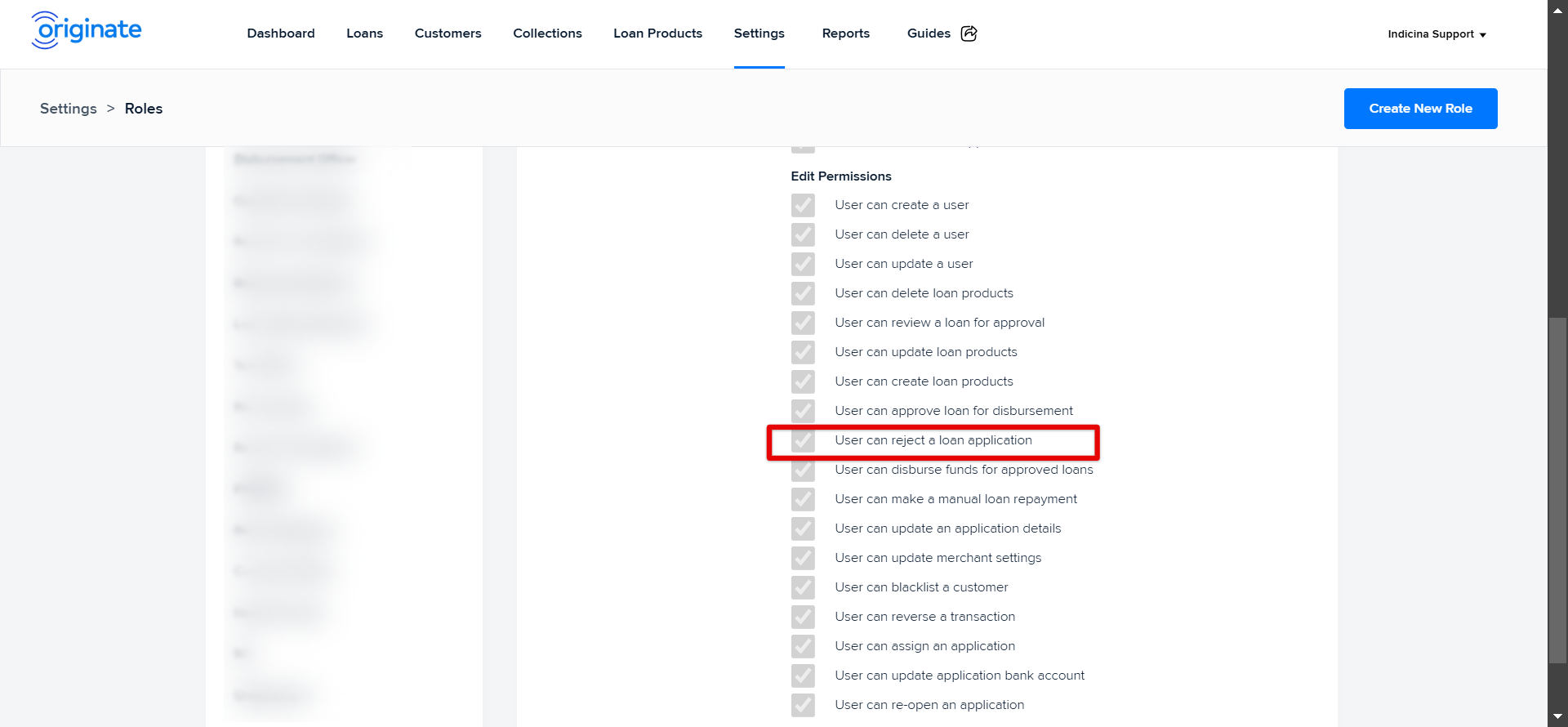Toggle 'User can update merchant settings' checkbox

(x=803, y=558)
